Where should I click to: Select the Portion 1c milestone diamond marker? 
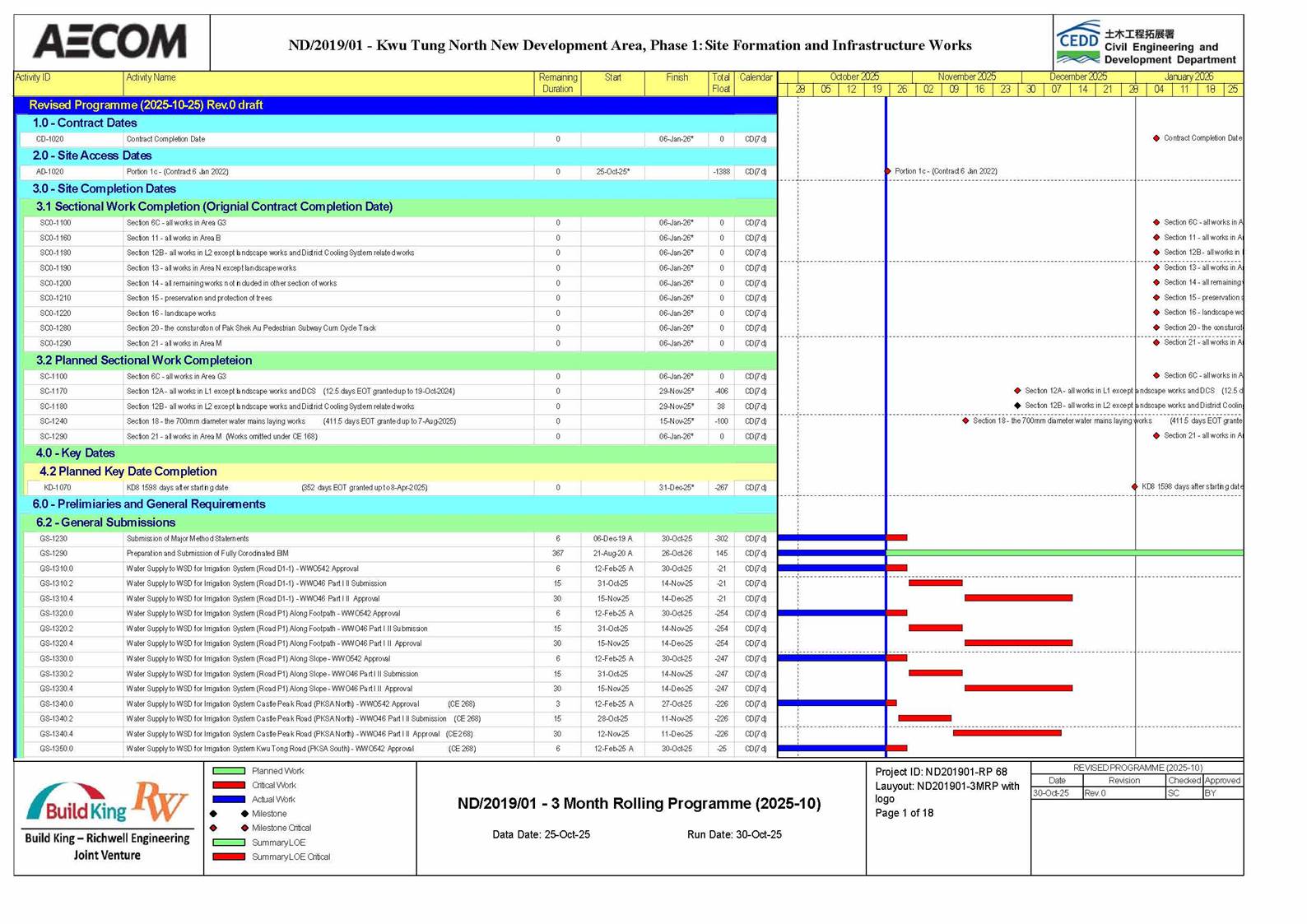coord(887,171)
